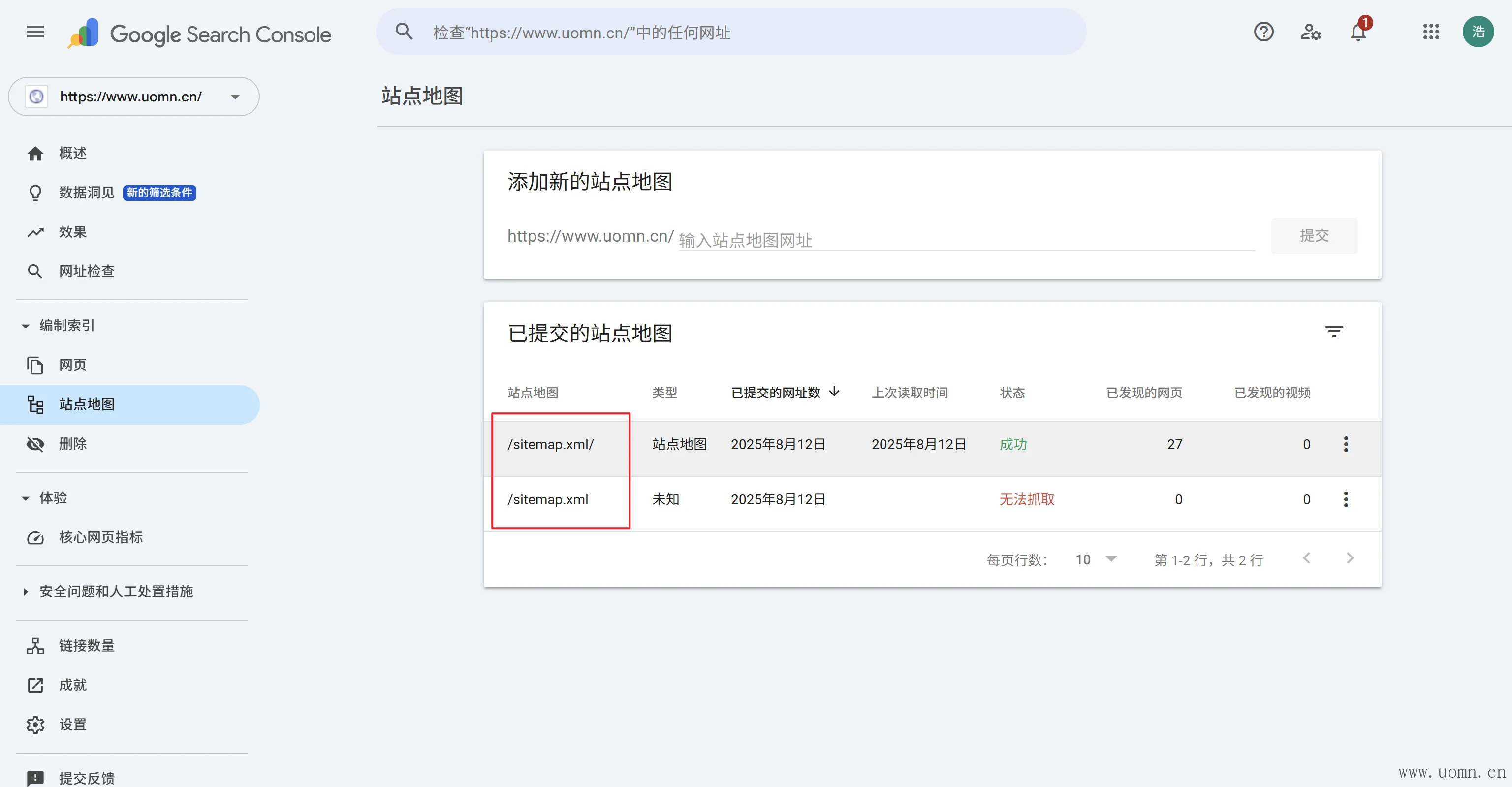The height and width of the screenshot is (787, 1512).
Task: Open more options for the /sitemap.xml/ row
Action: coord(1346,445)
